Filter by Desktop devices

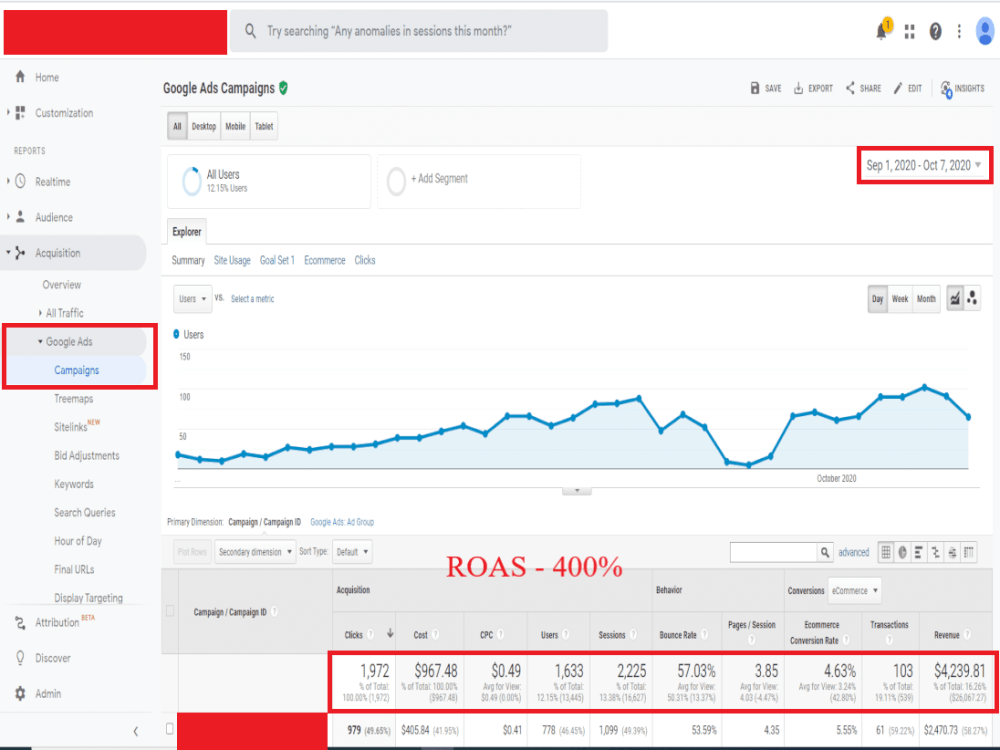click(x=203, y=126)
